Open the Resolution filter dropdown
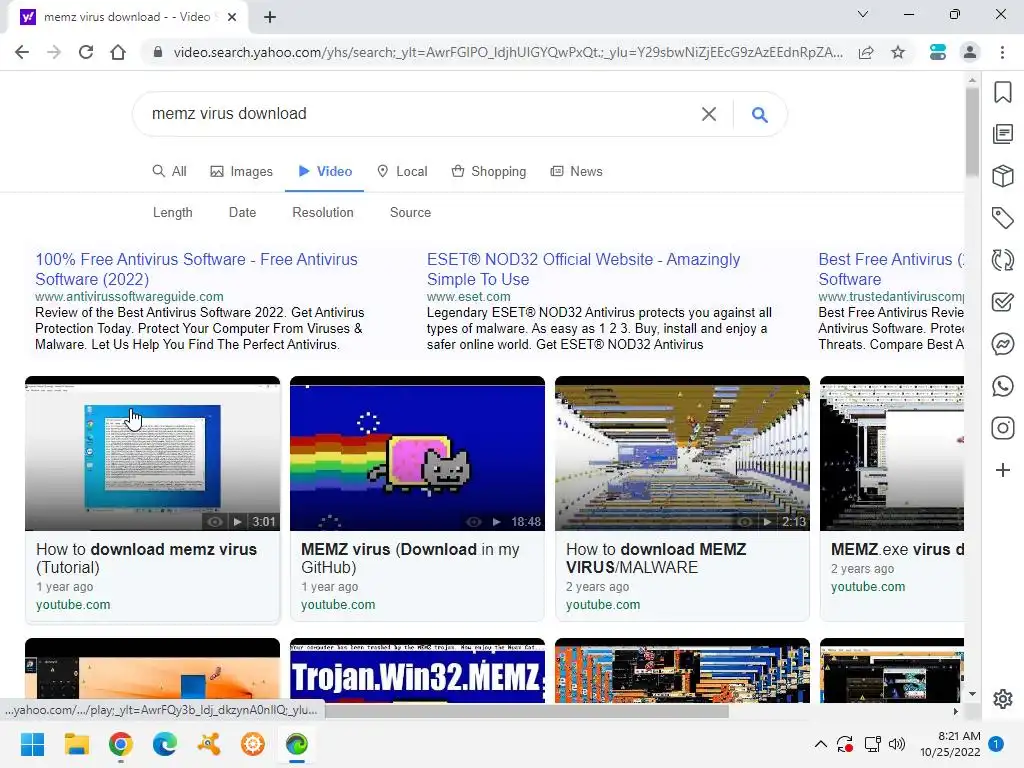Viewport: 1024px width, 768px height. [x=323, y=212]
